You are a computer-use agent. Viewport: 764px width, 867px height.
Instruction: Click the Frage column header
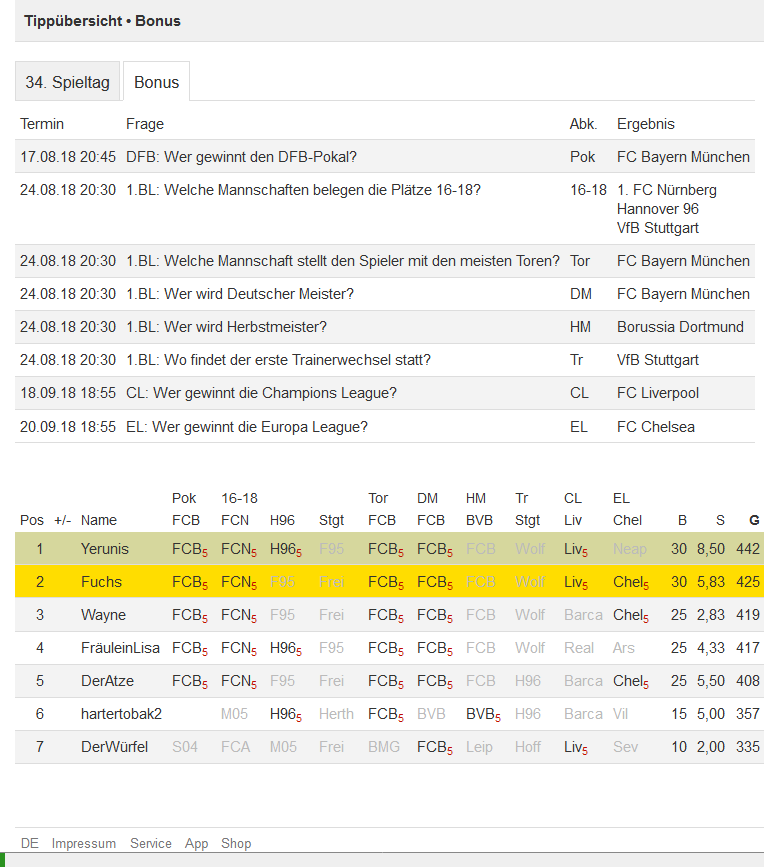pos(145,124)
